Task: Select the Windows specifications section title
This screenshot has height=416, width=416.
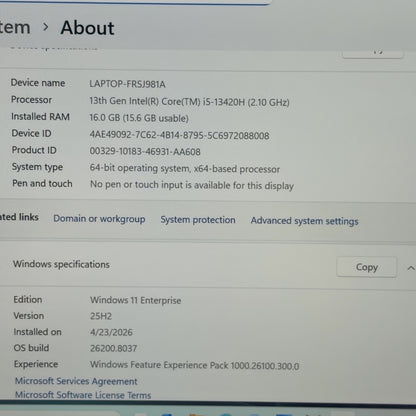Action: pos(61,264)
